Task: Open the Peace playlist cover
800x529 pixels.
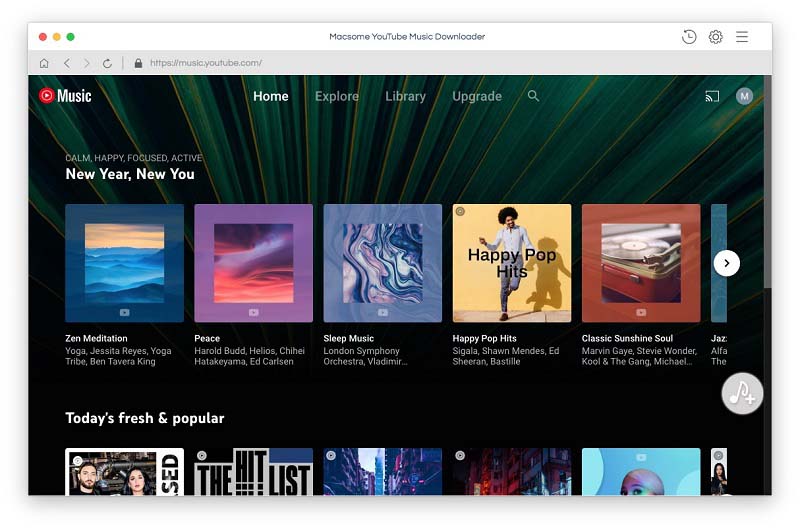Action: pos(254,263)
